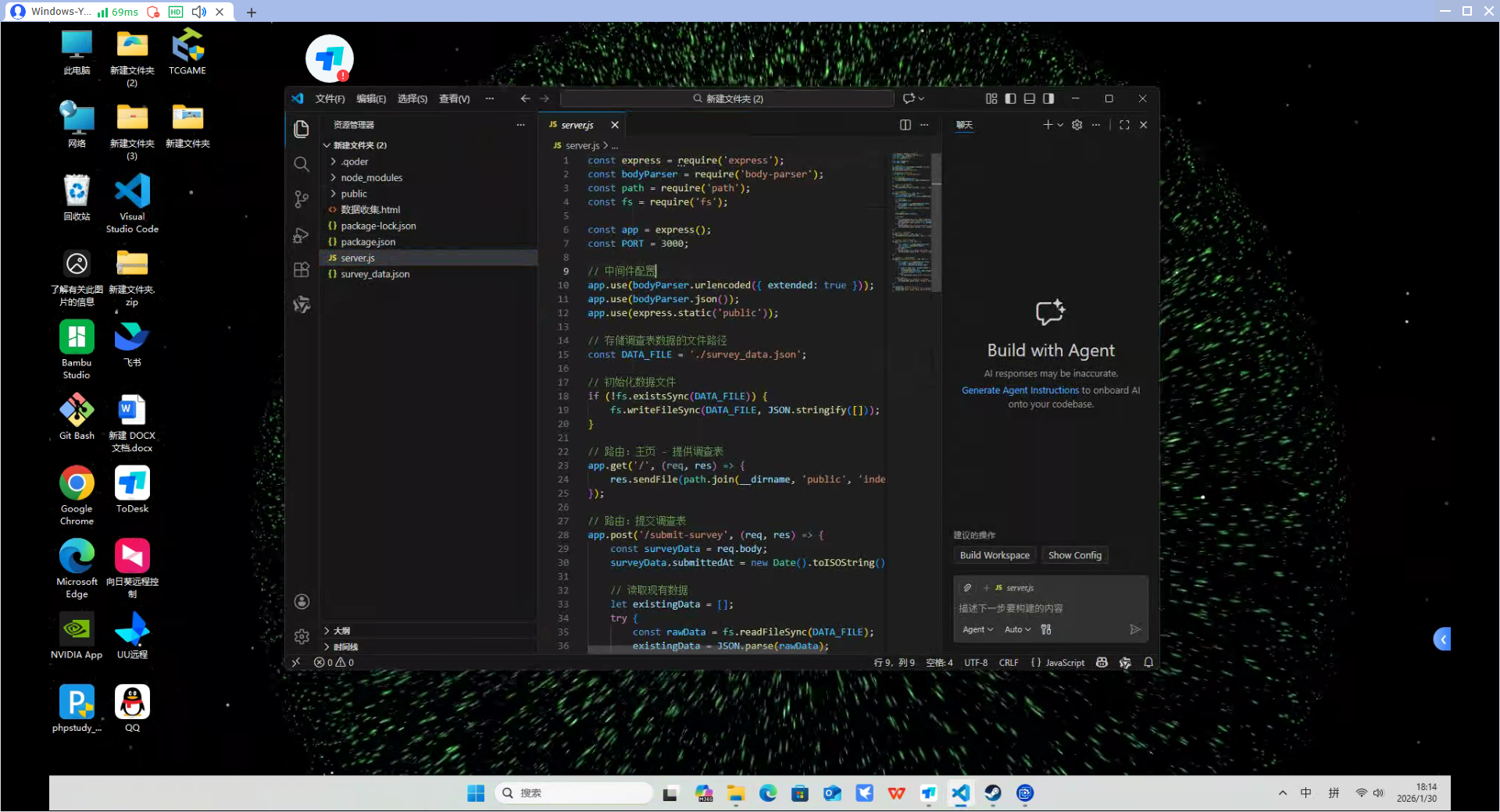Open the notifications bell in status bar
This screenshot has height=812, width=1500.
1148,663
